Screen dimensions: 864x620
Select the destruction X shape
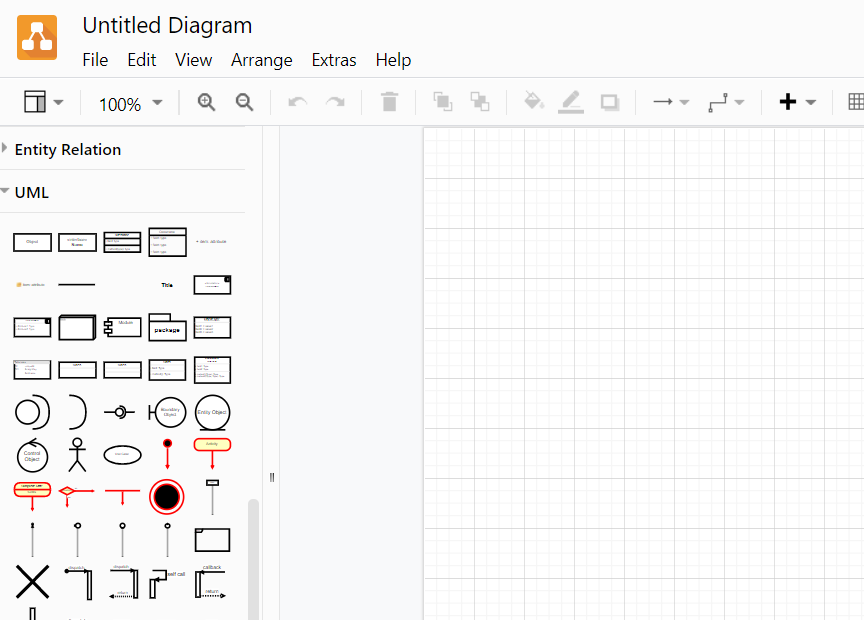pyautogui.click(x=33, y=582)
